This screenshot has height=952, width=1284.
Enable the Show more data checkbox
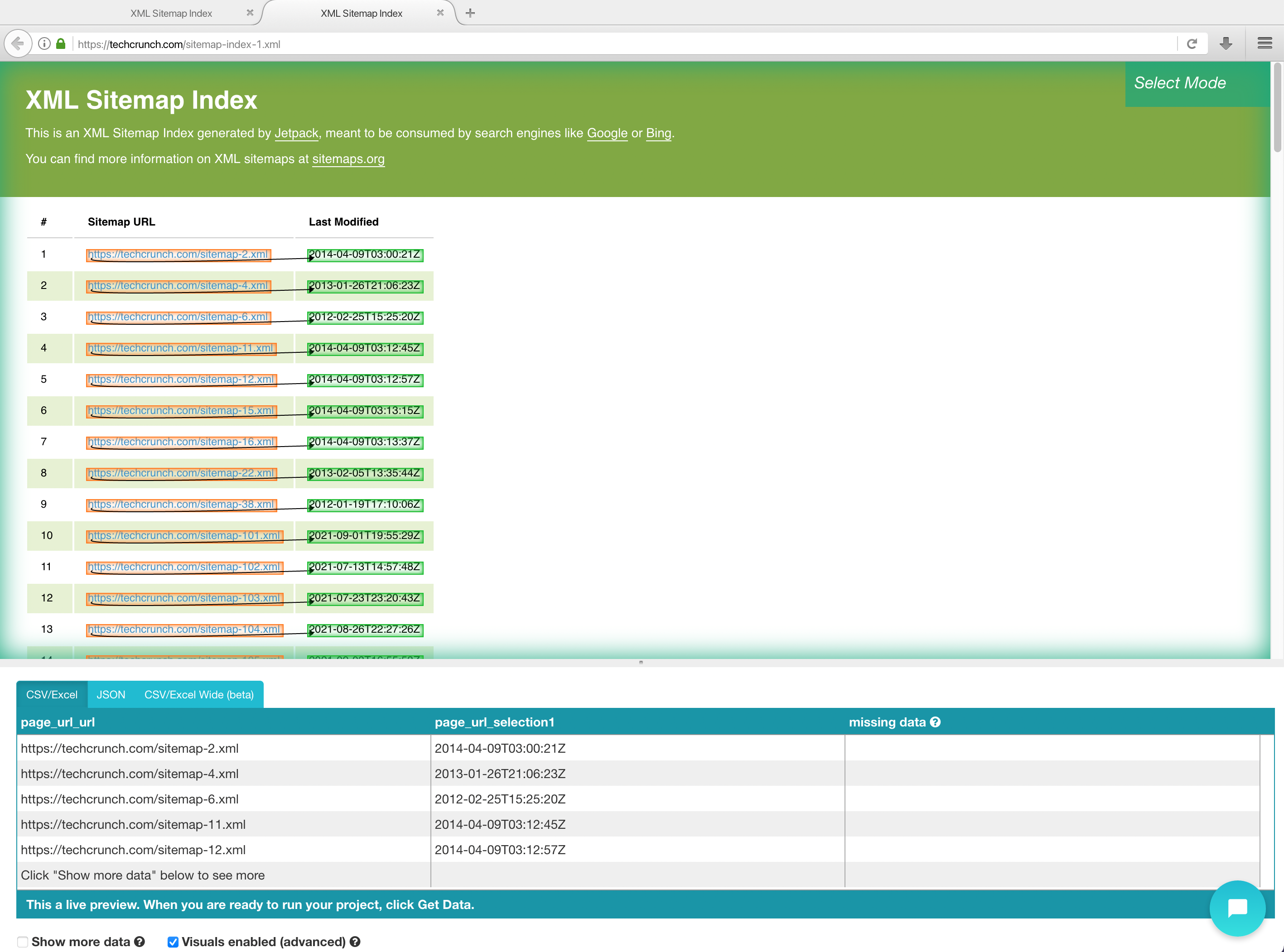[23, 942]
